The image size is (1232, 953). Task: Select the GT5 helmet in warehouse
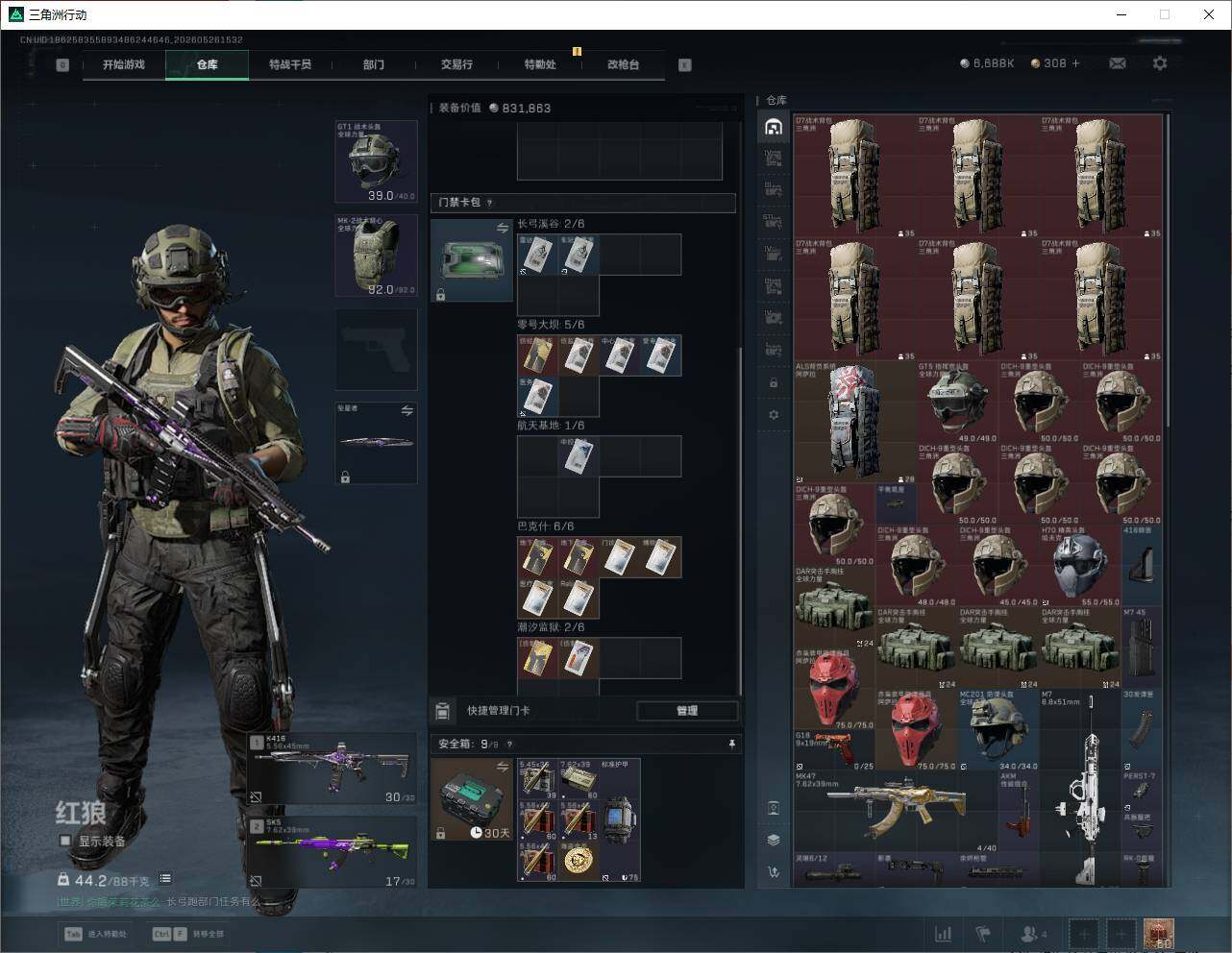[x=957, y=402]
